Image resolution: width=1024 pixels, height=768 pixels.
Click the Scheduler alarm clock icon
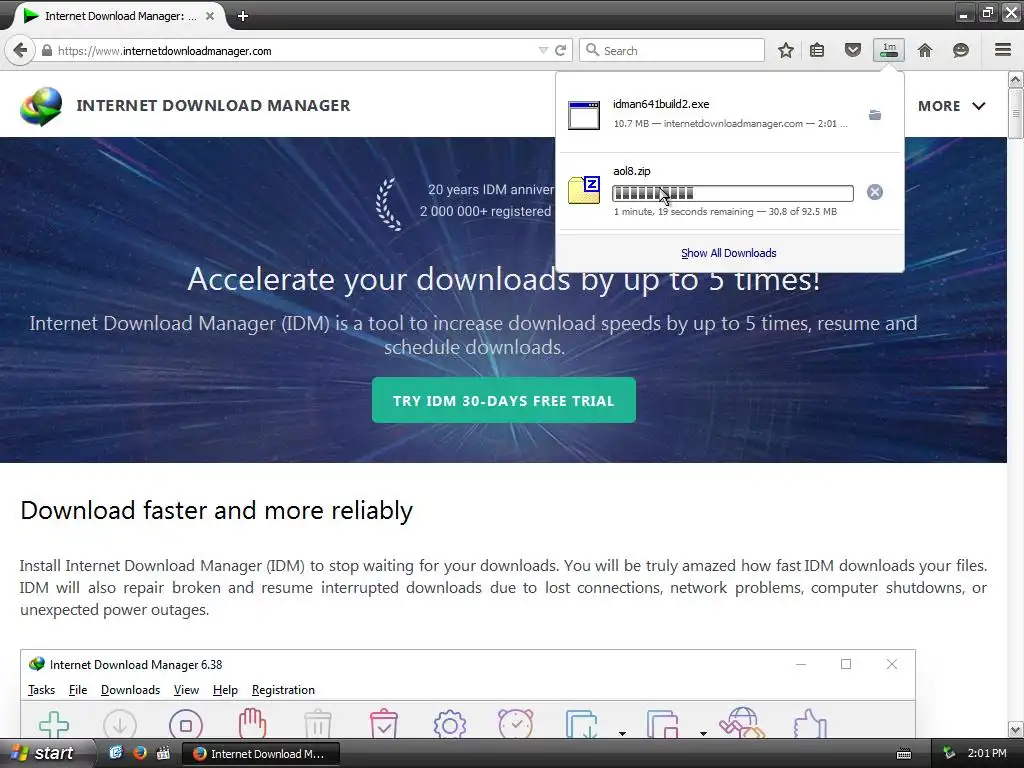(516, 724)
